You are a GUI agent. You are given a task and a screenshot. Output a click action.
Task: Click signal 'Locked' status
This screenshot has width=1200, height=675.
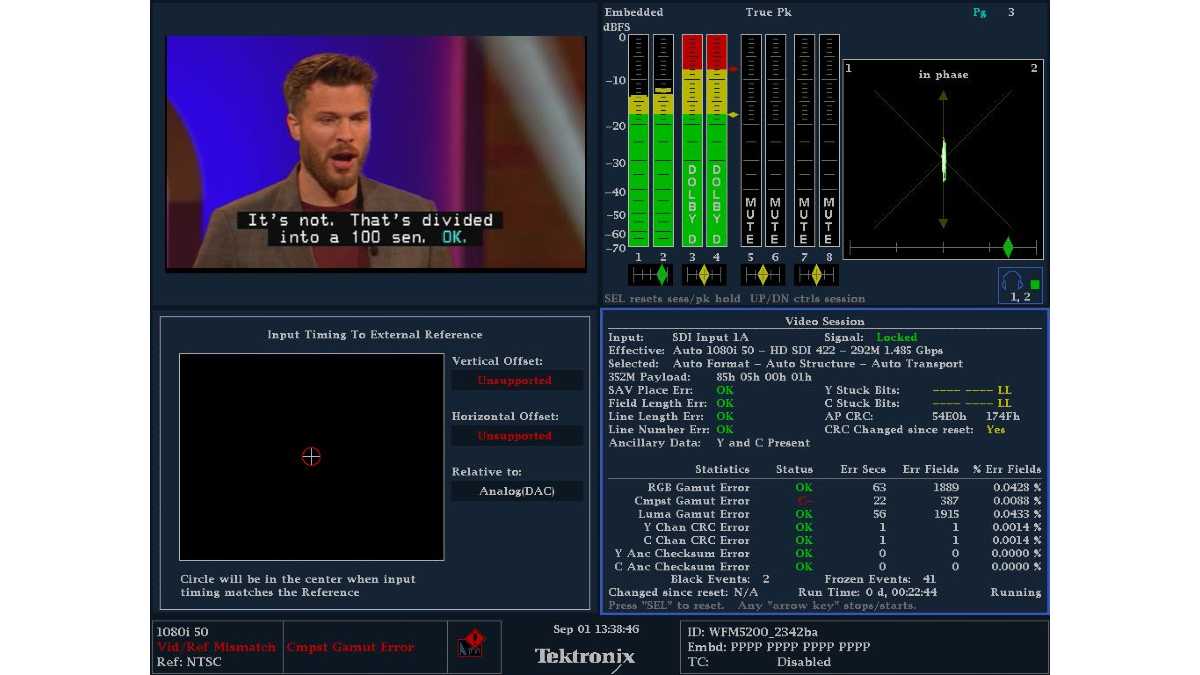[896, 338]
